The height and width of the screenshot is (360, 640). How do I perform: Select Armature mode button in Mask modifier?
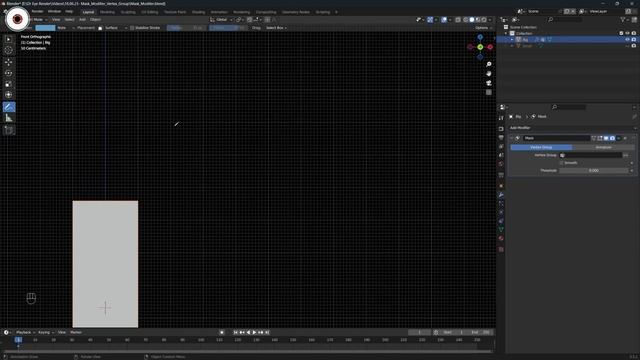coord(603,147)
